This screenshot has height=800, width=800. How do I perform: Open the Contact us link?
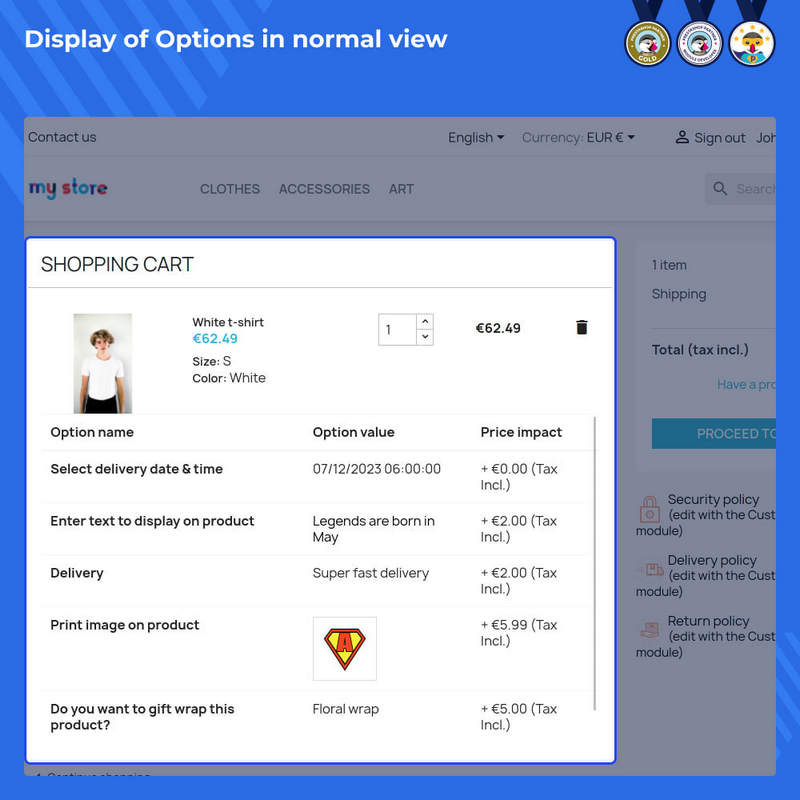[x=62, y=137]
